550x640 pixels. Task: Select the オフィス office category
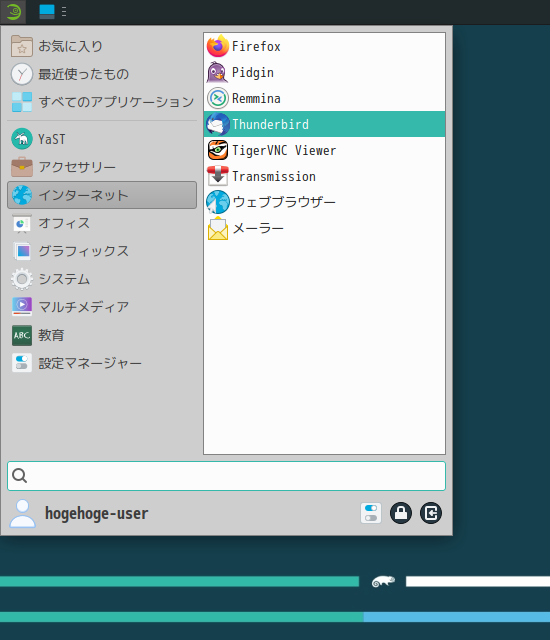(102, 223)
